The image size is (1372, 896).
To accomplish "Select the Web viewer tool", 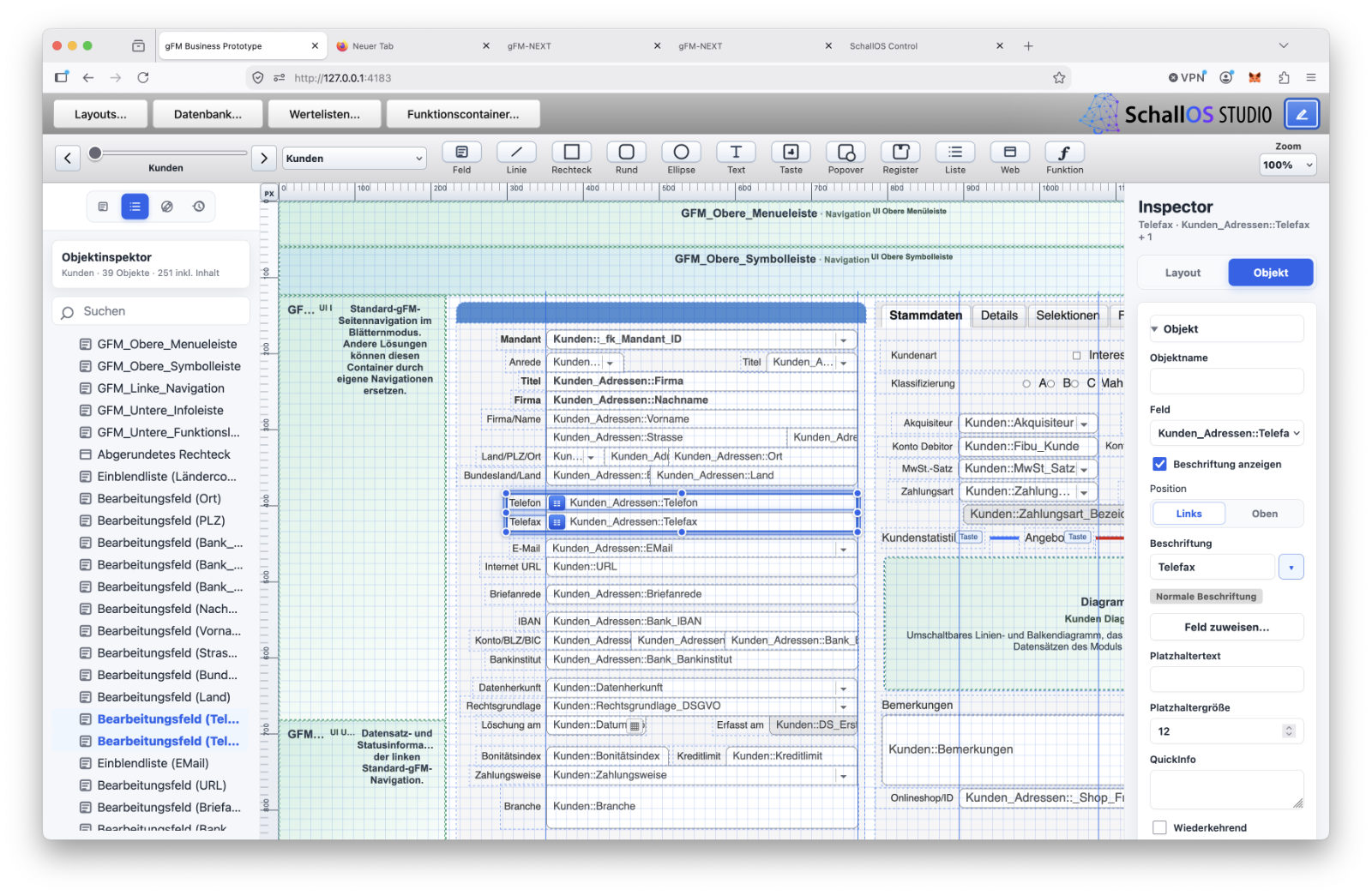I will click(1010, 152).
